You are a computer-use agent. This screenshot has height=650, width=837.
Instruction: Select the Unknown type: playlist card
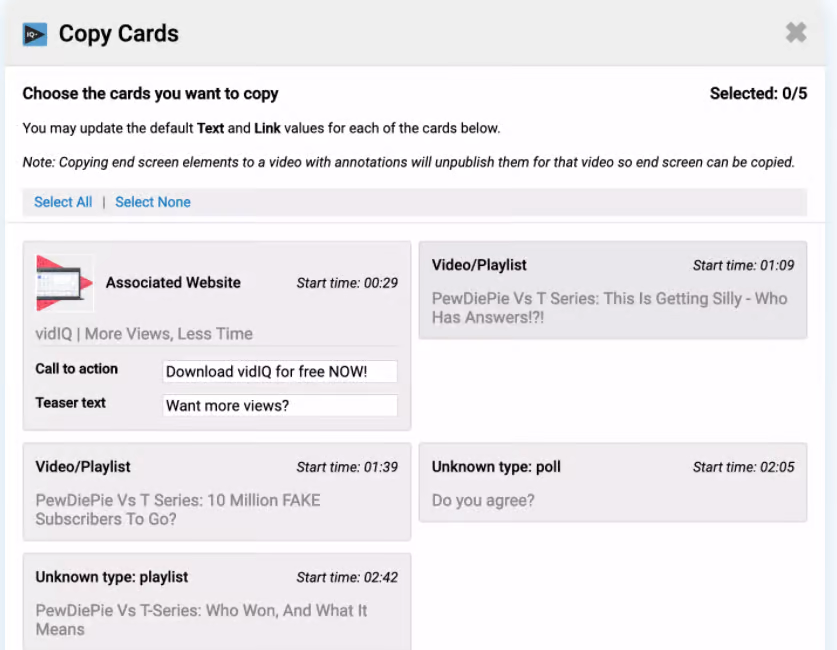(217, 602)
